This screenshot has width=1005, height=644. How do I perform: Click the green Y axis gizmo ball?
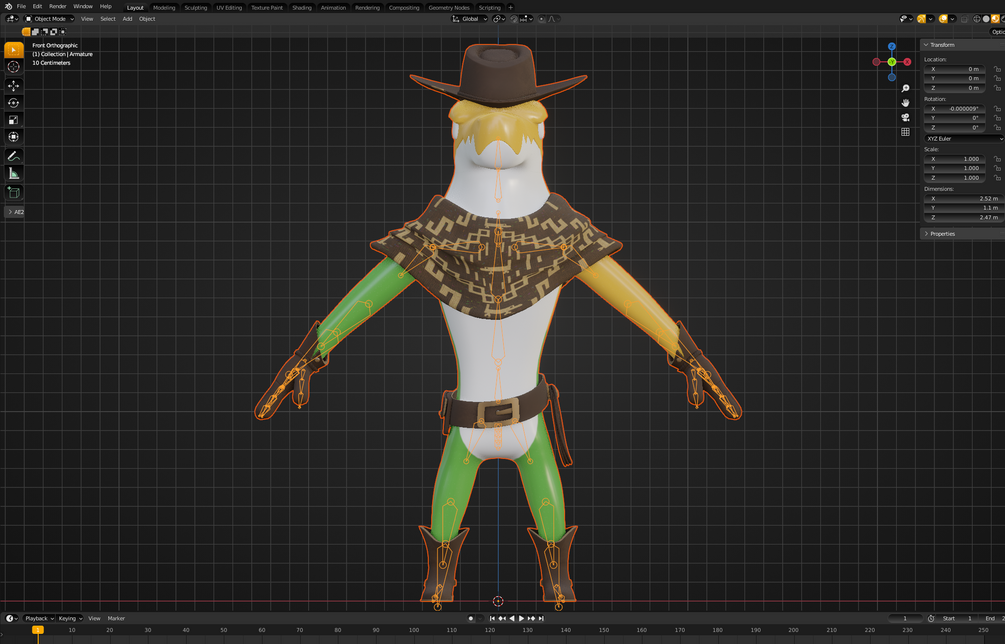pos(892,62)
